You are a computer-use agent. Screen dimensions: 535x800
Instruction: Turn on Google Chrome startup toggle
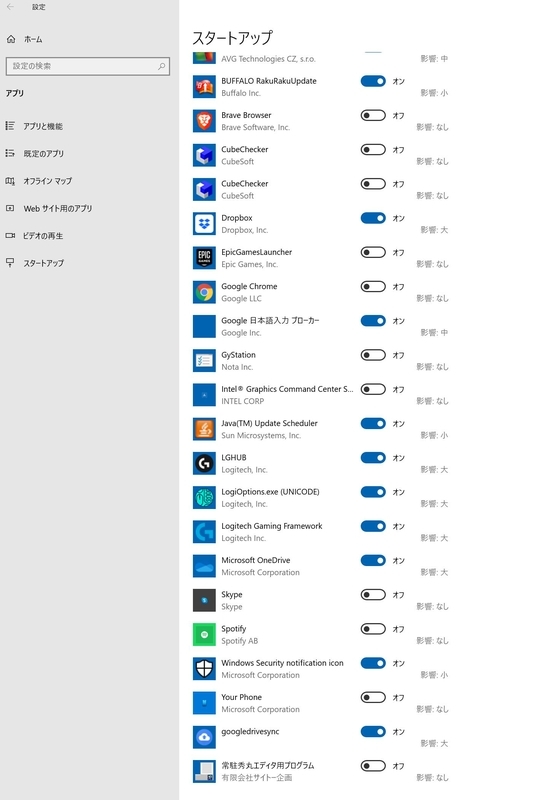tap(373, 286)
